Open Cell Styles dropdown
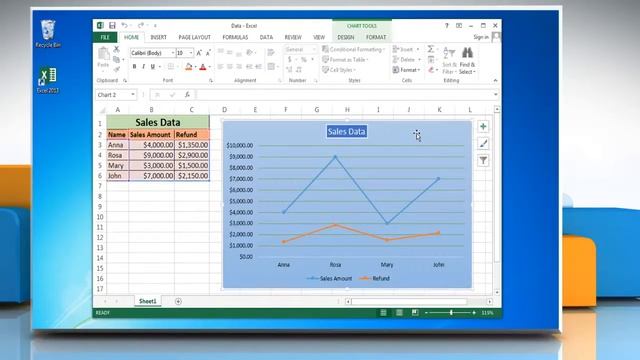Viewport: 640px width, 360px height. click(x=338, y=70)
